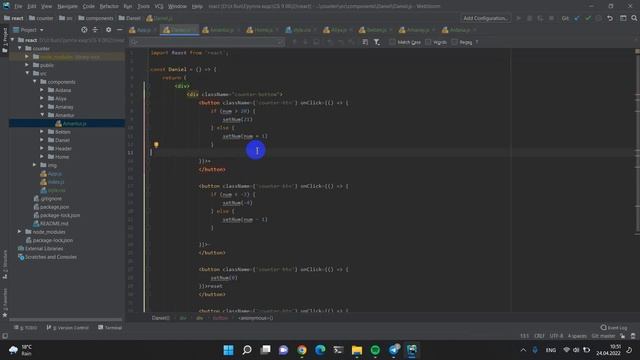Open the Navigate menu
Screen dimensions: 640x360
coord(67,6)
